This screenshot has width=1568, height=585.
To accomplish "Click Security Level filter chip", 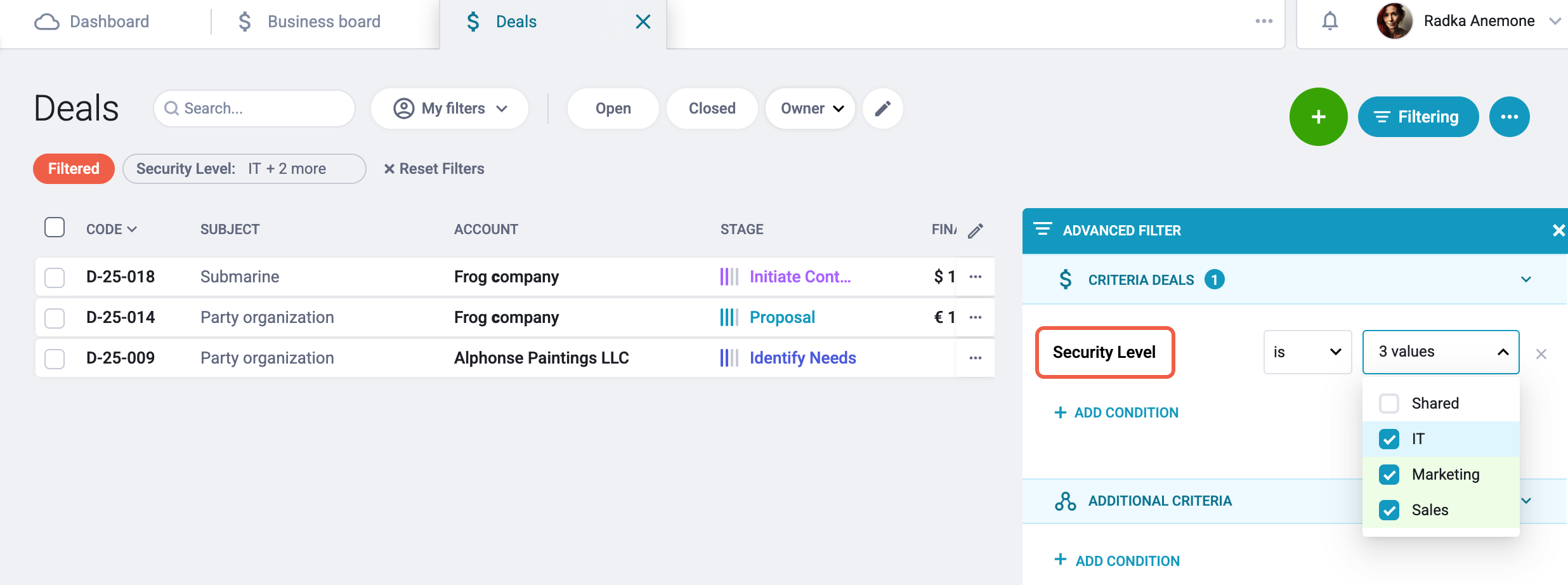I will pos(244,169).
